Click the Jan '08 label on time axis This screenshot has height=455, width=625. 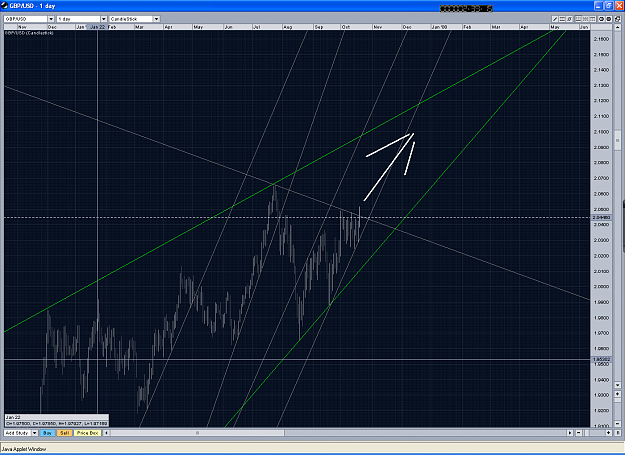pos(439,27)
